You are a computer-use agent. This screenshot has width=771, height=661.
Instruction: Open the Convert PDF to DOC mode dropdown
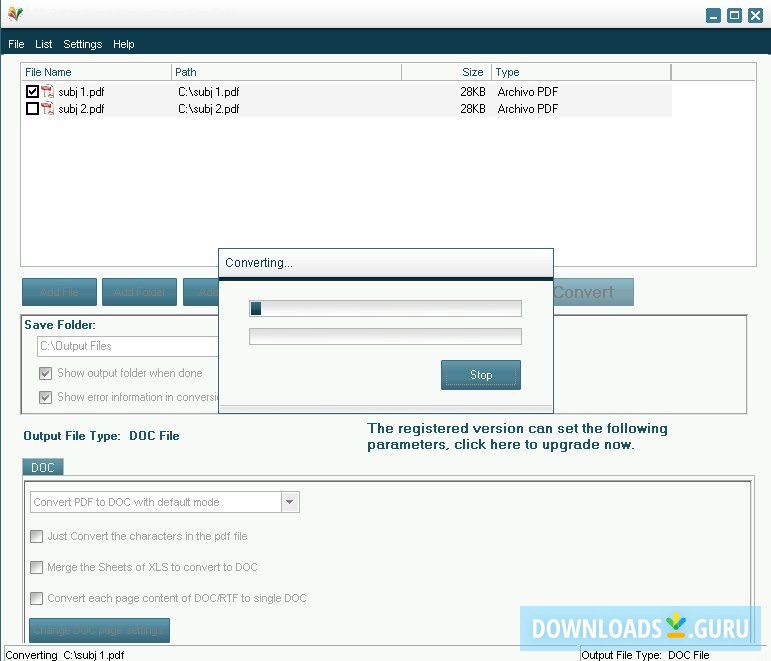pyautogui.click(x=290, y=502)
